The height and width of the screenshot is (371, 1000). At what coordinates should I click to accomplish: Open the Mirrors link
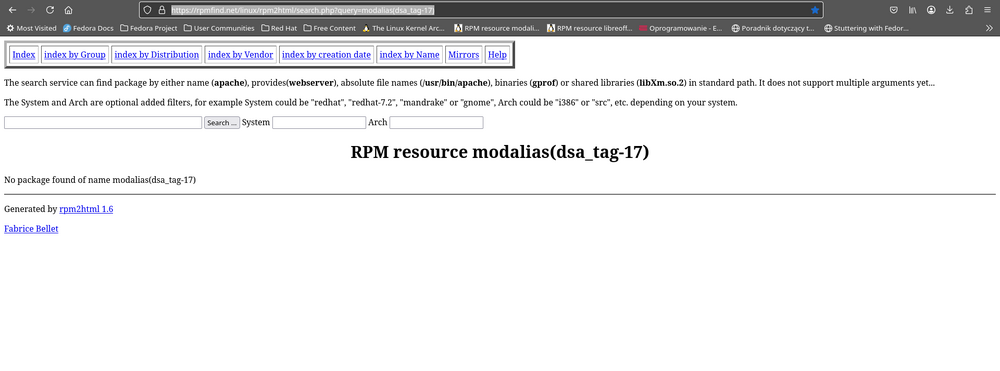click(x=464, y=55)
